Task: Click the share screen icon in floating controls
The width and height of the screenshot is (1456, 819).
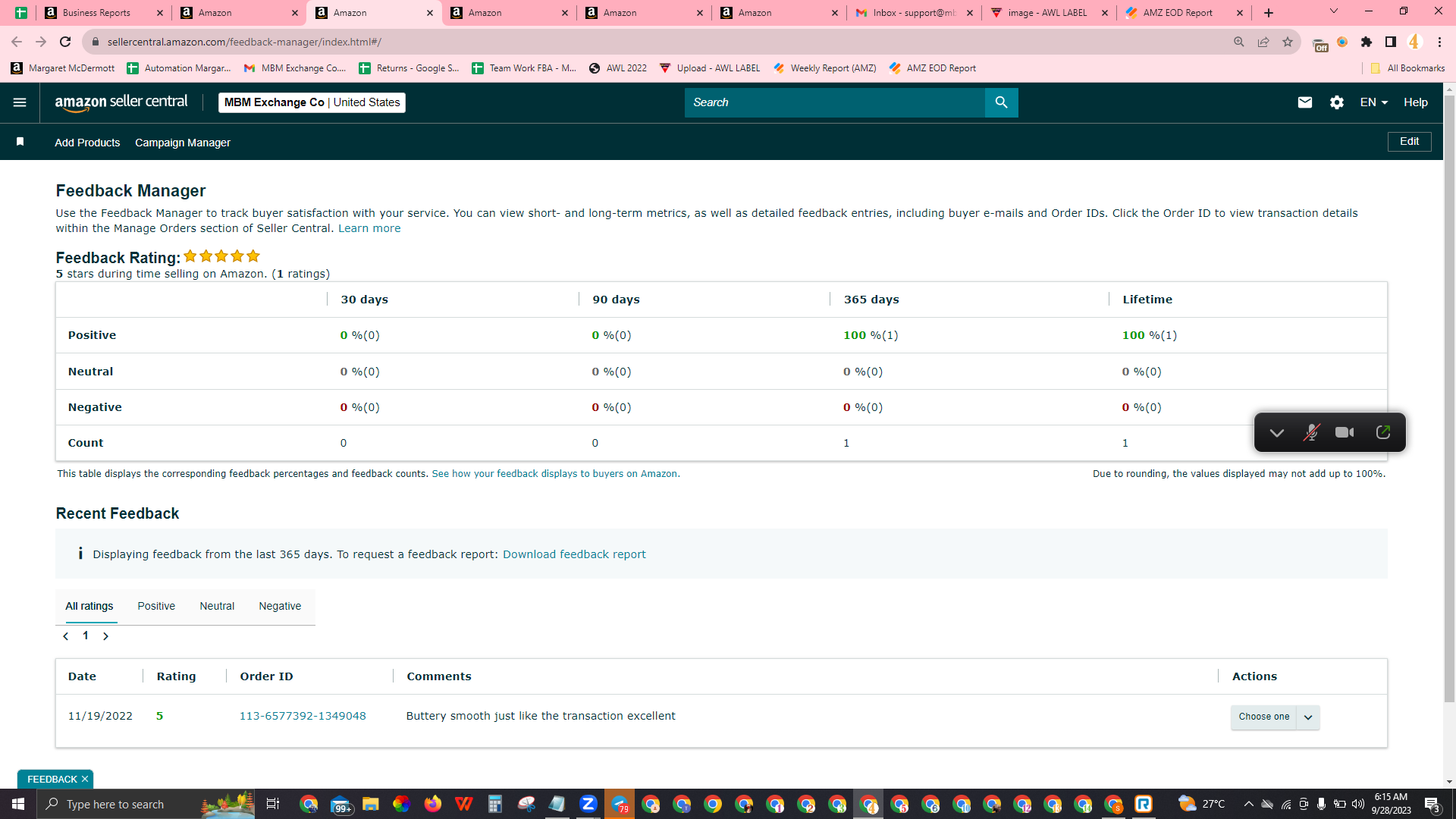Action: 1382,432
